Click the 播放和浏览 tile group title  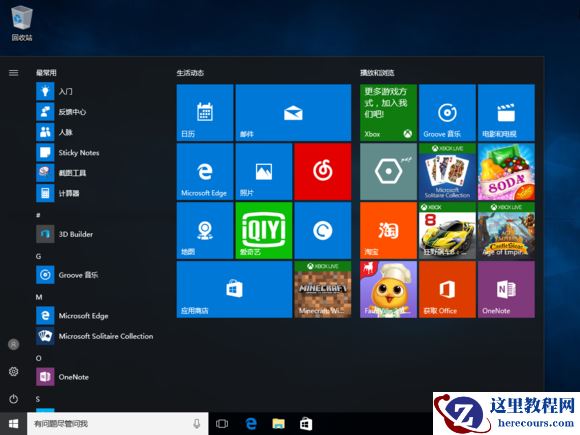pos(377,73)
